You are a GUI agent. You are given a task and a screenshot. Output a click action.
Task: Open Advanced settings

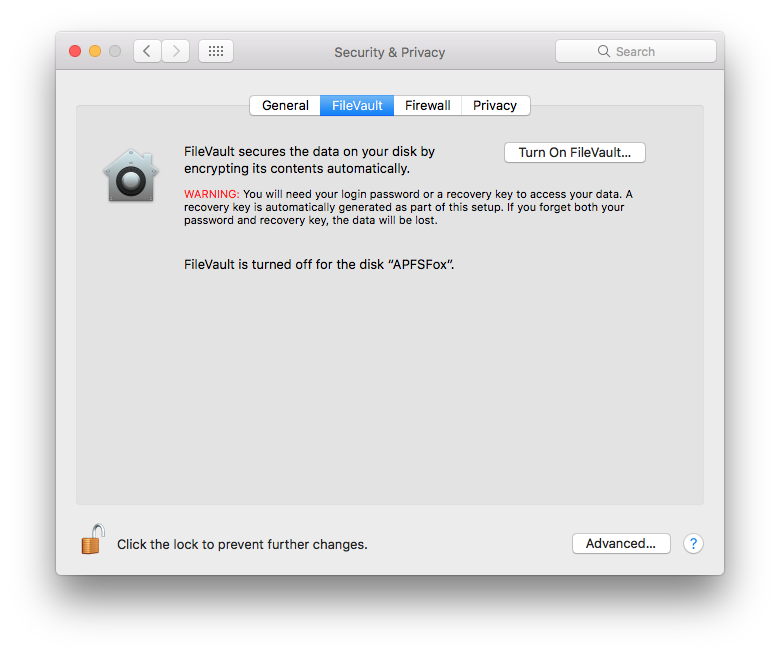click(621, 544)
